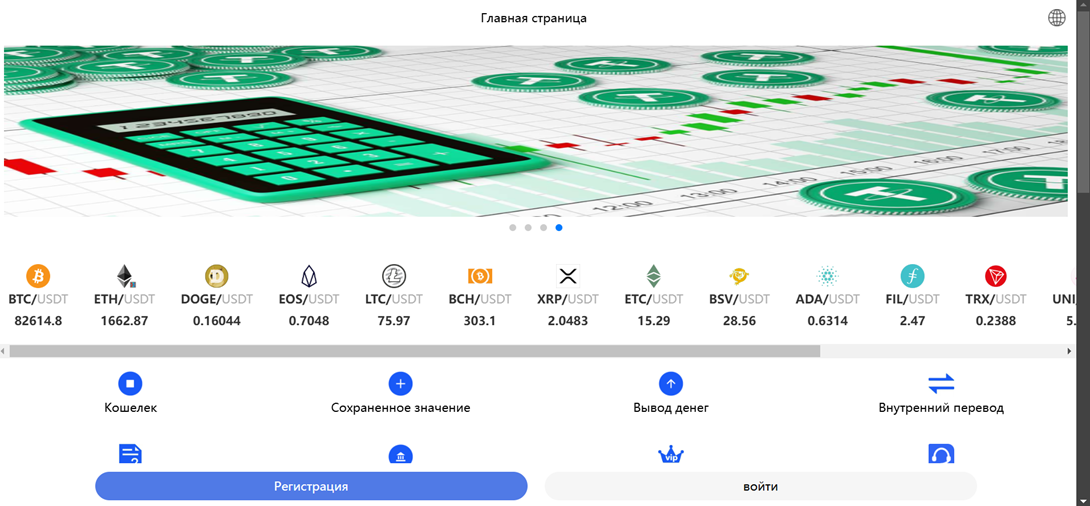The image size is (1090, 506).
Task: Select the Bitcoin Cash icon
Action: click(480, 276)
